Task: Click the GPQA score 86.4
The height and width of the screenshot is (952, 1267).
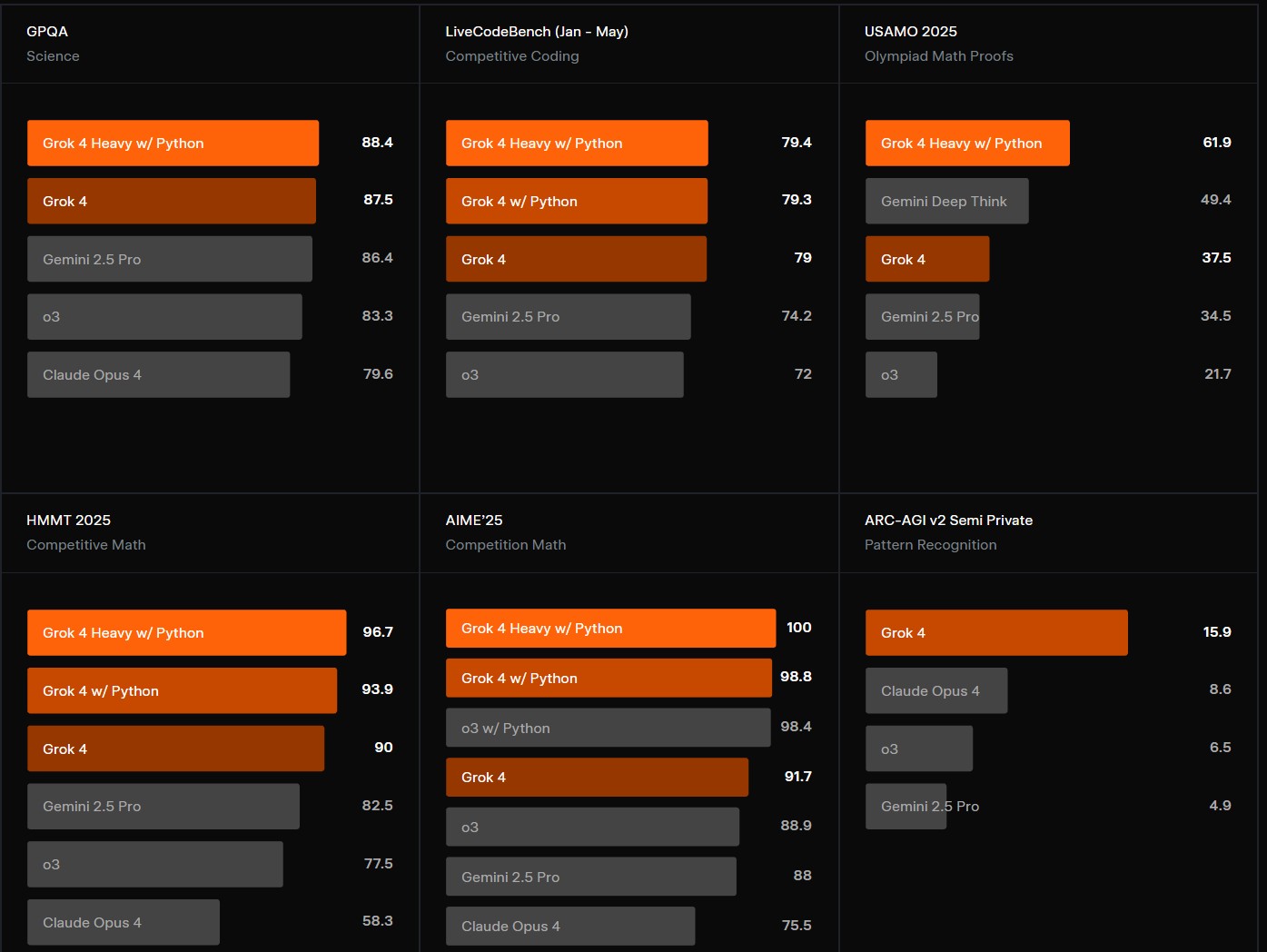Action: tap(377, 258)
